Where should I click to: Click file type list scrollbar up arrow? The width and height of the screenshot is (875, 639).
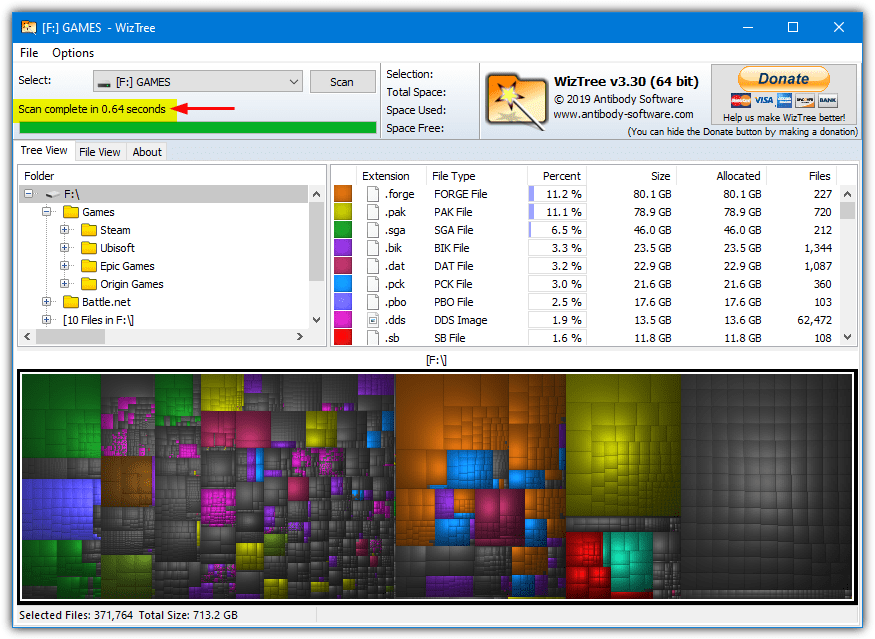tap(847, 194)
